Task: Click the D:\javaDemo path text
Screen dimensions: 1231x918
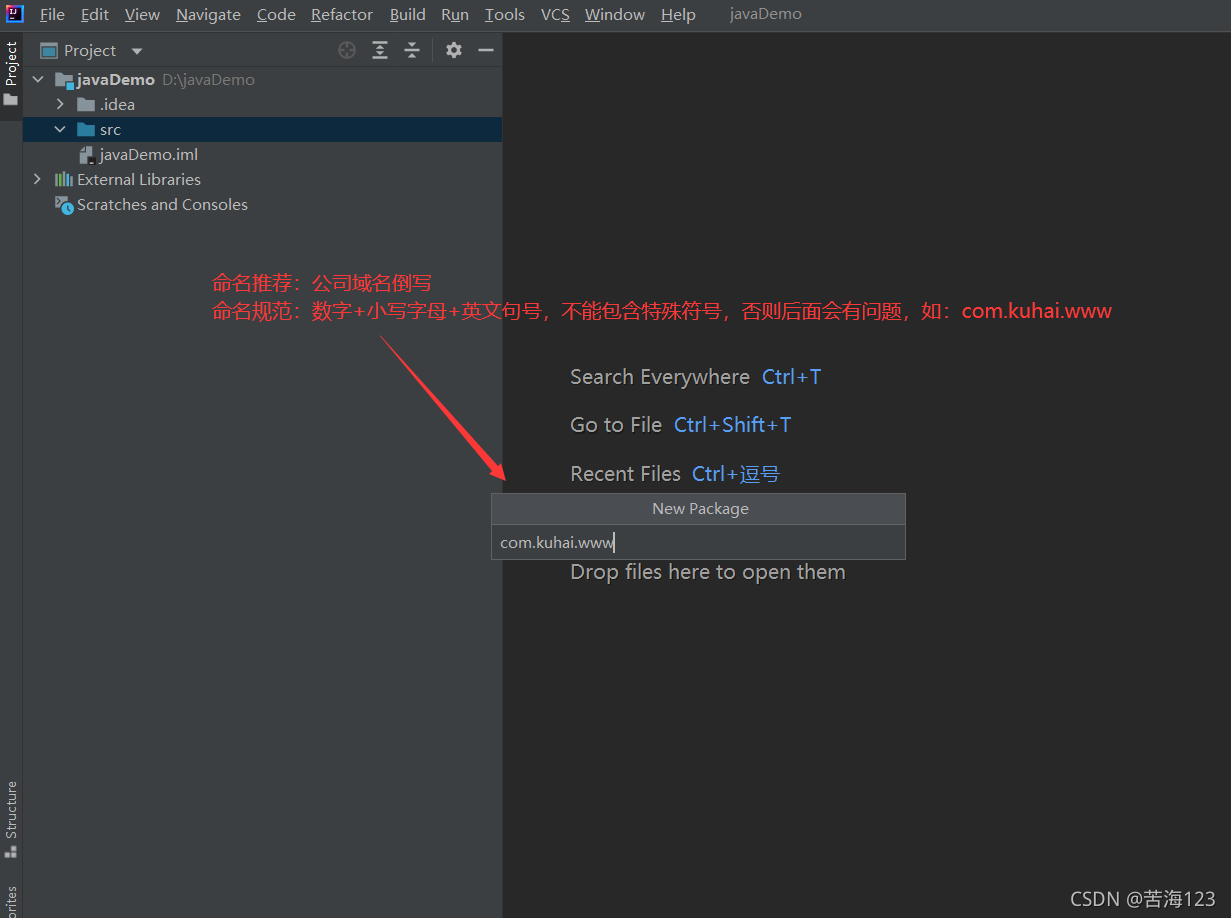Action: [208, 79]
